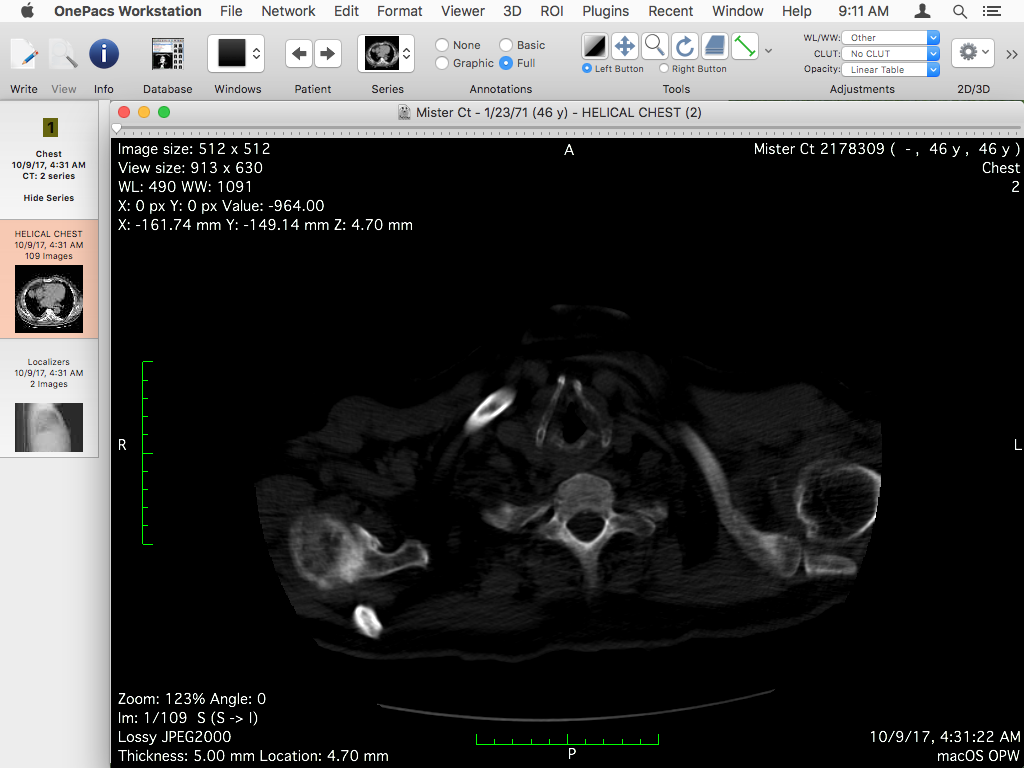Open the Format menu
Viewport: 1024px width, 768px height.
coord(400,11)
